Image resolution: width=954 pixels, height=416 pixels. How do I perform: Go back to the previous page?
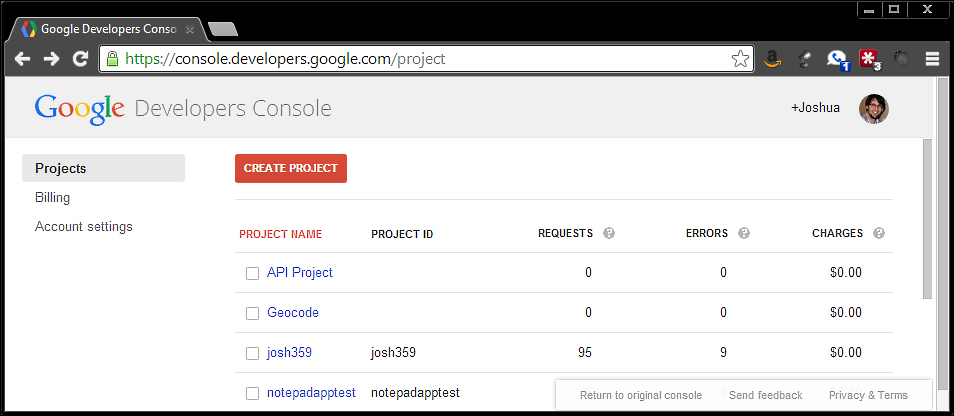pyautogui.click(x=22, y=59)
